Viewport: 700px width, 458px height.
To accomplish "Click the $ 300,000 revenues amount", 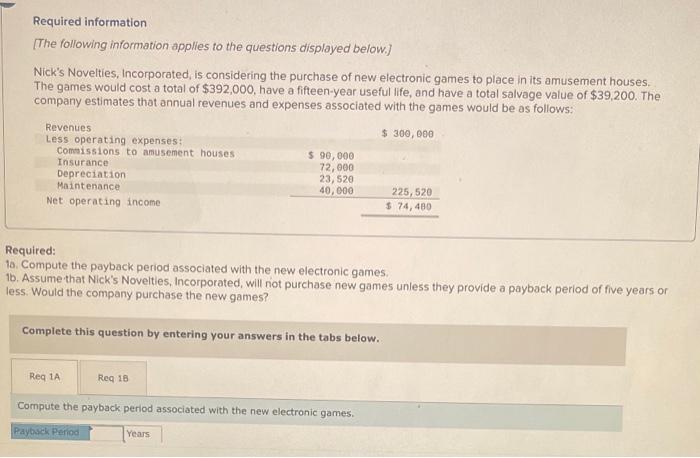I will pyautogui.click(x=407, y=131).
